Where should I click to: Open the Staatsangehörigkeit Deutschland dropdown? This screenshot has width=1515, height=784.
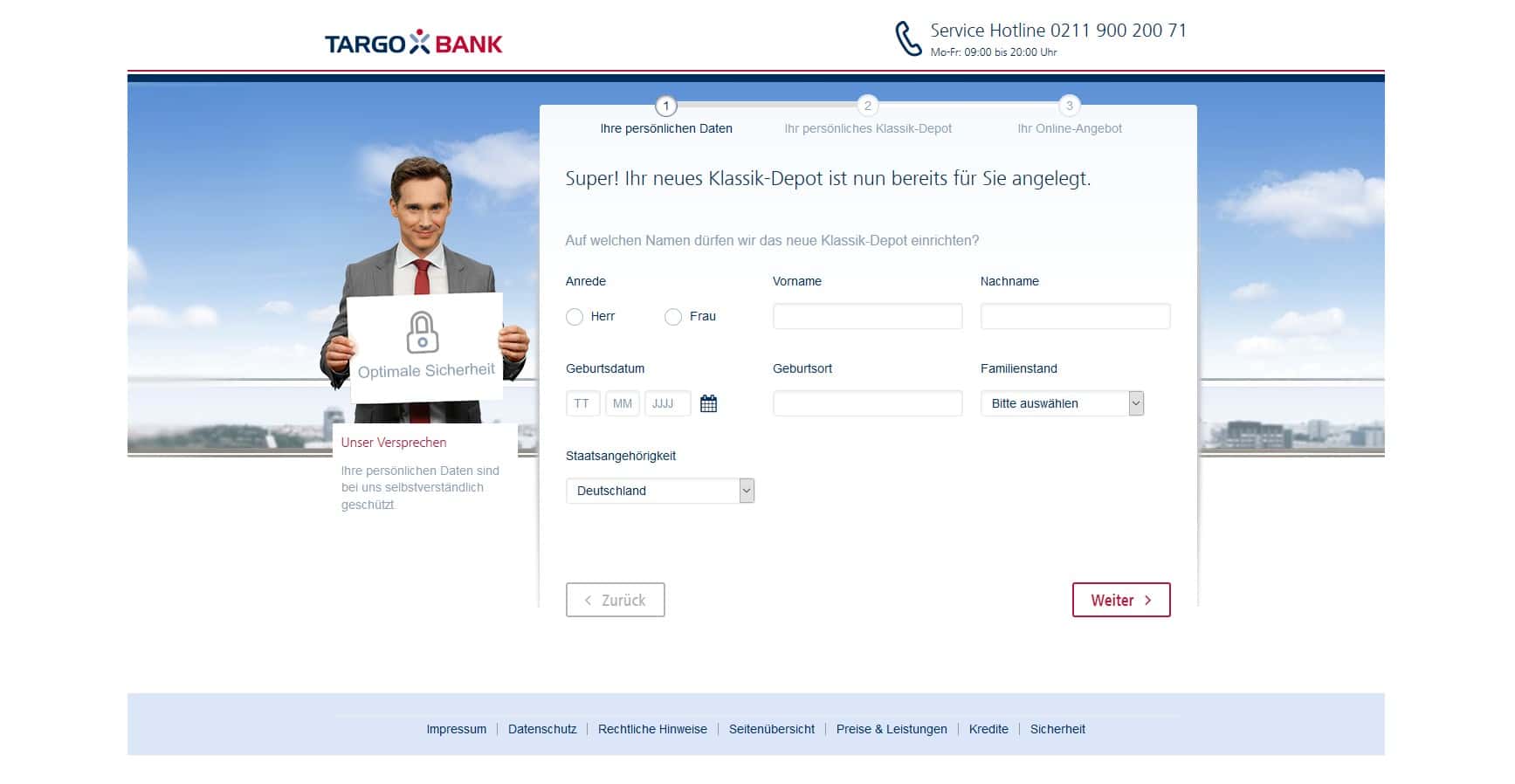point(660,491)
